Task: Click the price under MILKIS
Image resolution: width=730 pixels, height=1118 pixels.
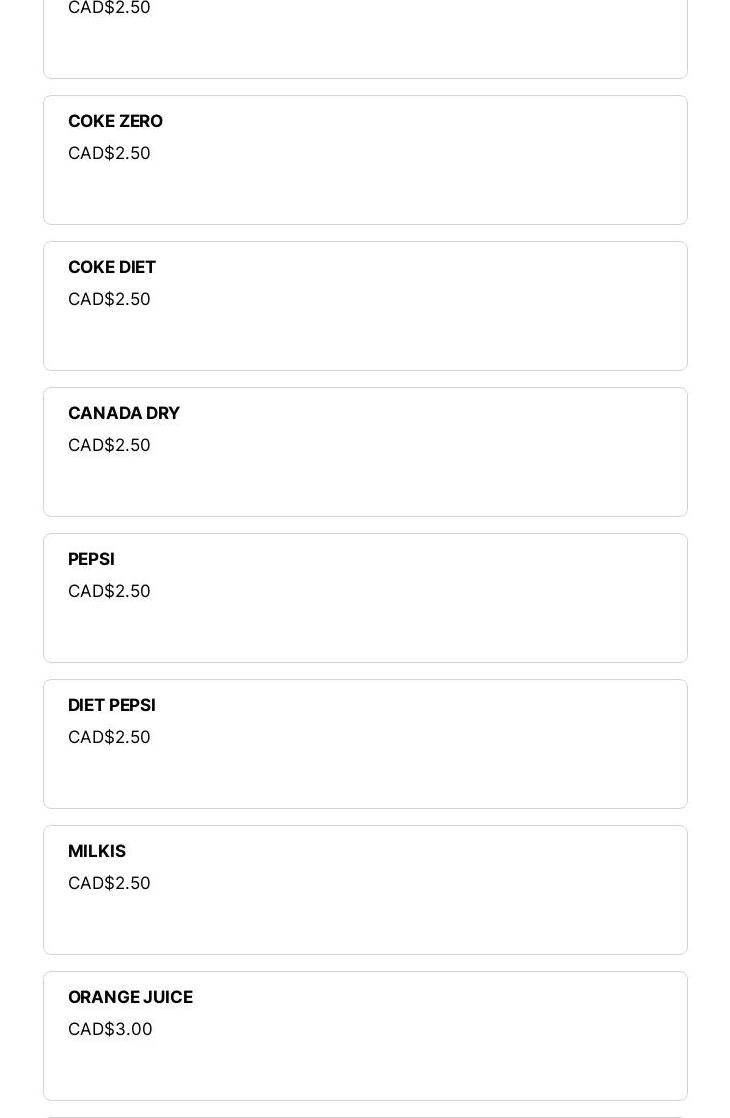Action: 109,883
